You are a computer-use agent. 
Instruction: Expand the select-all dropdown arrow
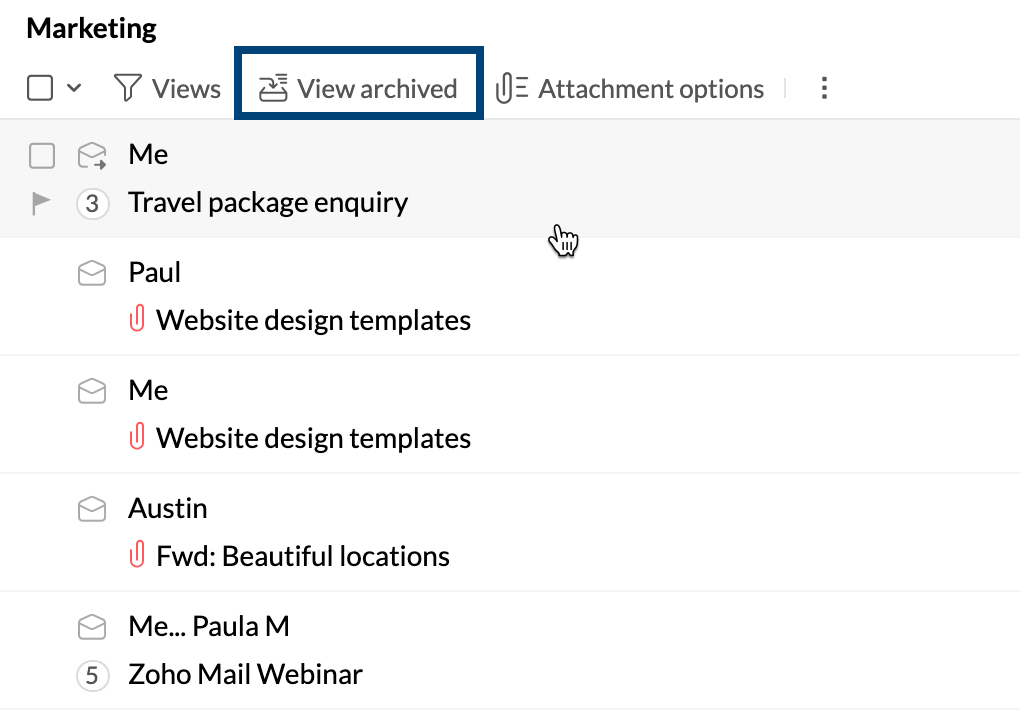[74, 89]
